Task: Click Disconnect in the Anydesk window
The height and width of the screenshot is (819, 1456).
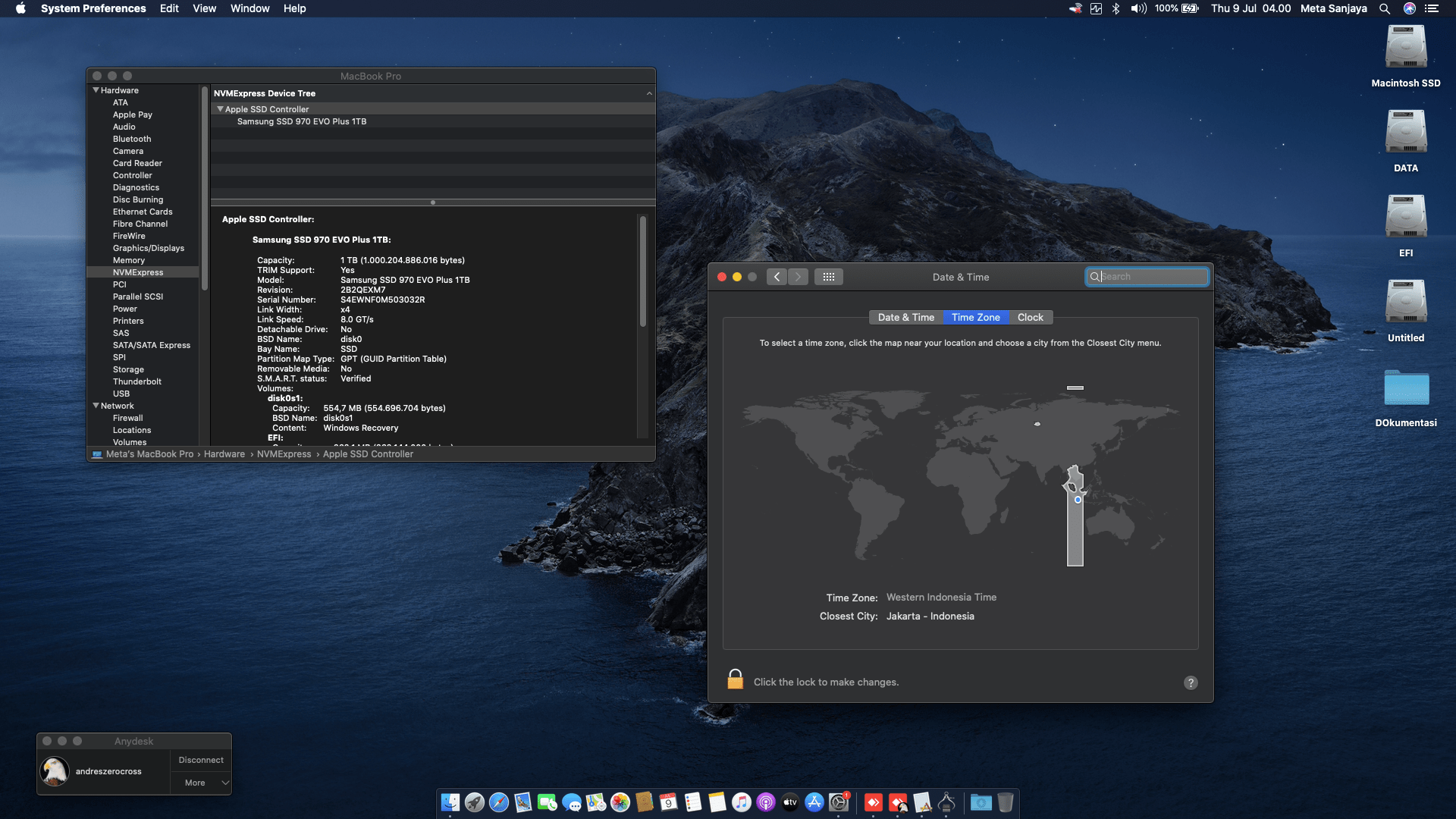Action: pos(201,760)
